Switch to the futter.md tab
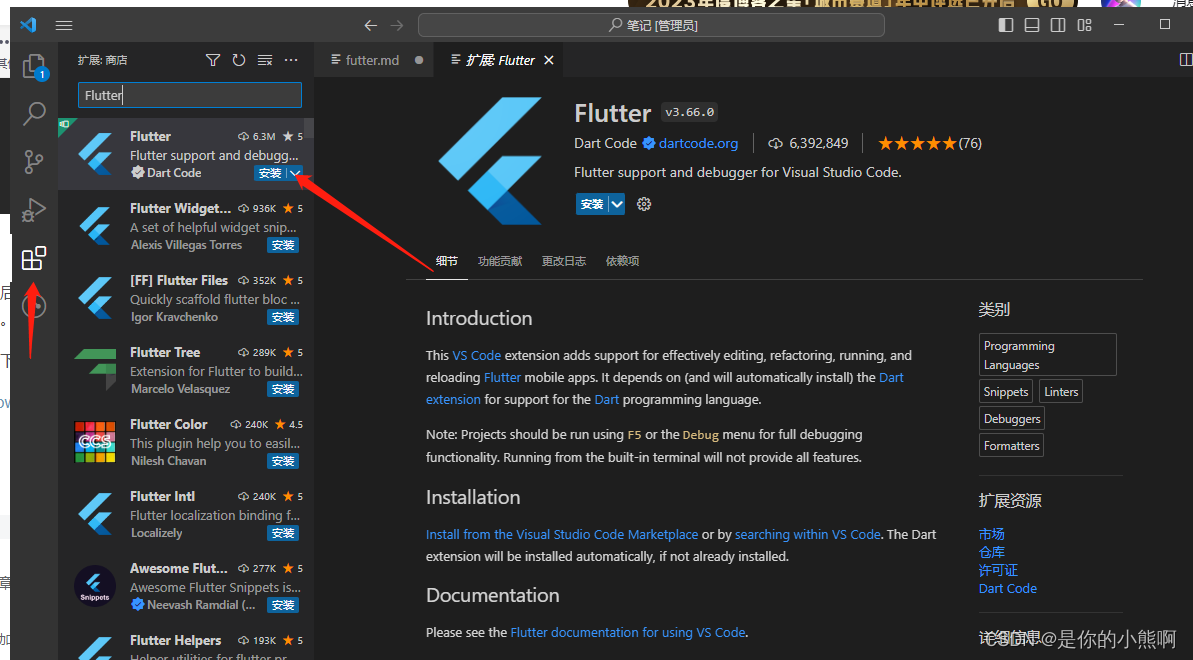The width and height of the screenshot is (1193, 660). click(x=372, y=60)
